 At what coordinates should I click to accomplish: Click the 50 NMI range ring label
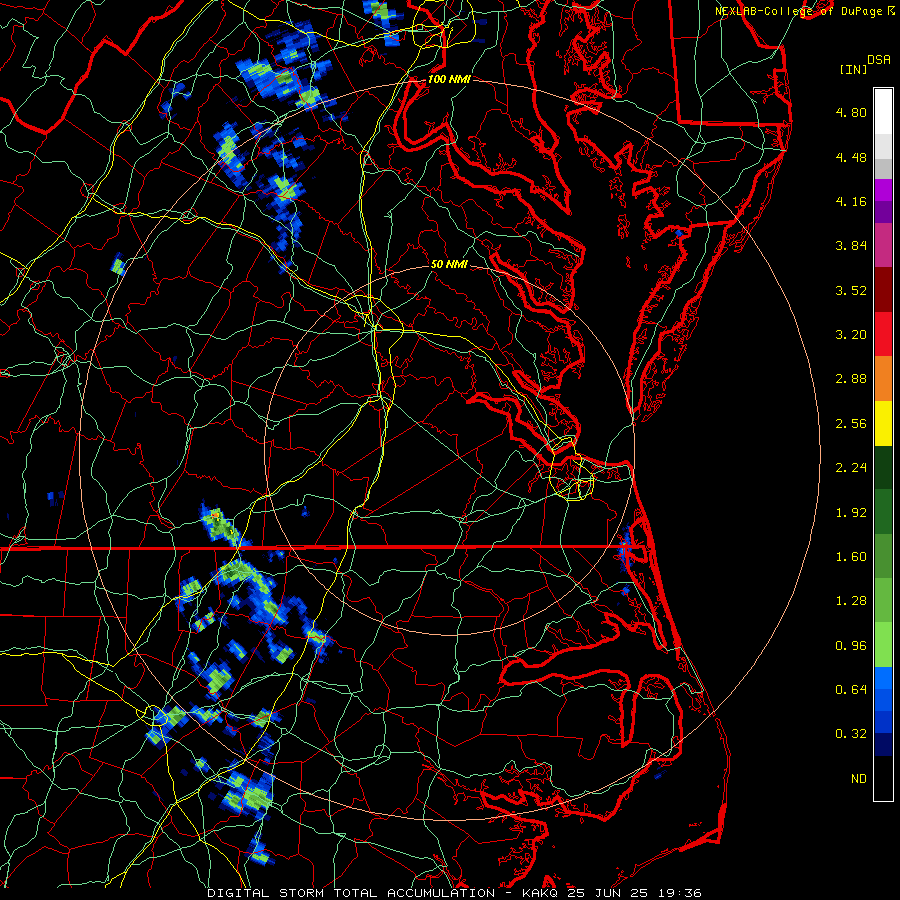(449, 264)
